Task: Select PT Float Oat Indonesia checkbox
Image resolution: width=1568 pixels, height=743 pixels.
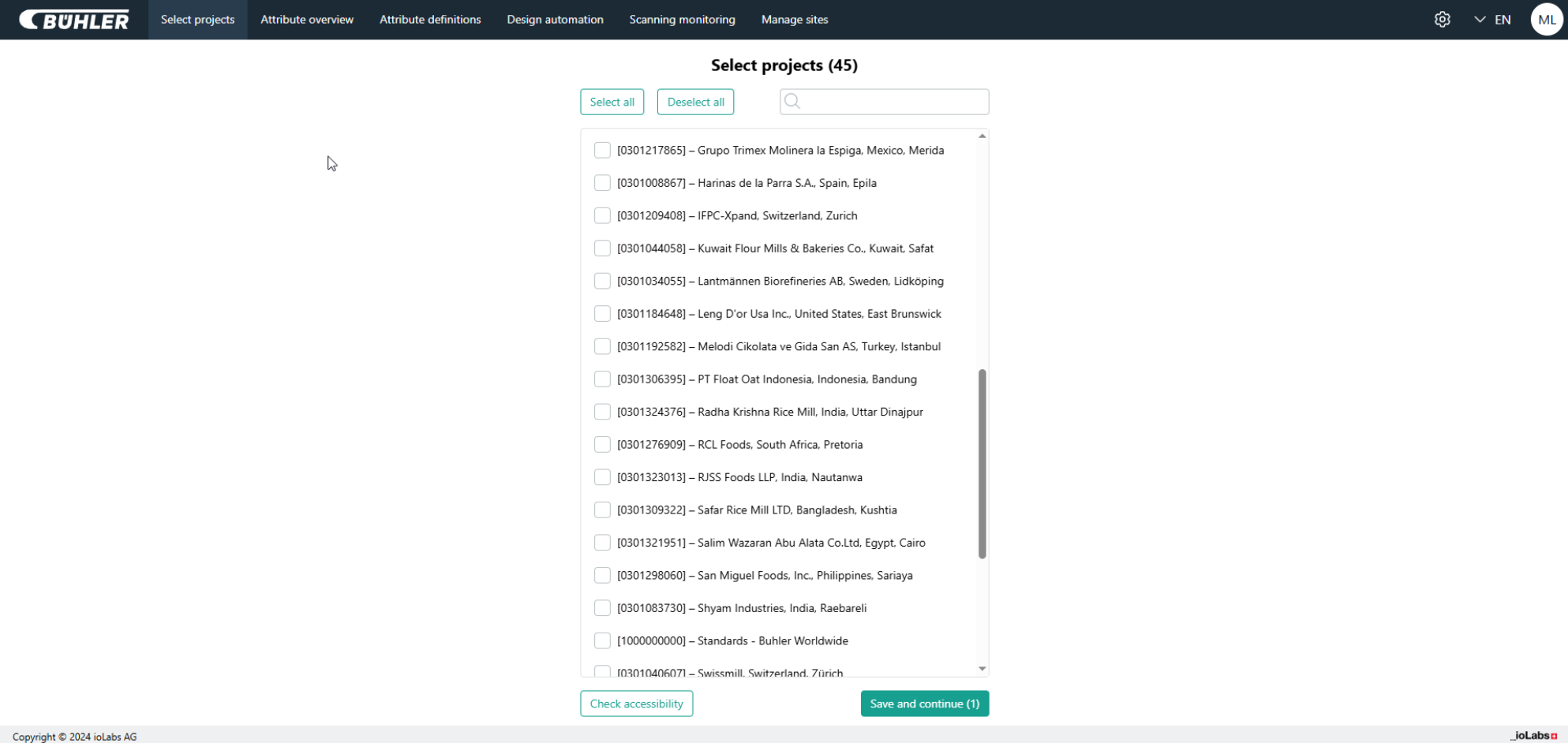Action: [602, 379]
